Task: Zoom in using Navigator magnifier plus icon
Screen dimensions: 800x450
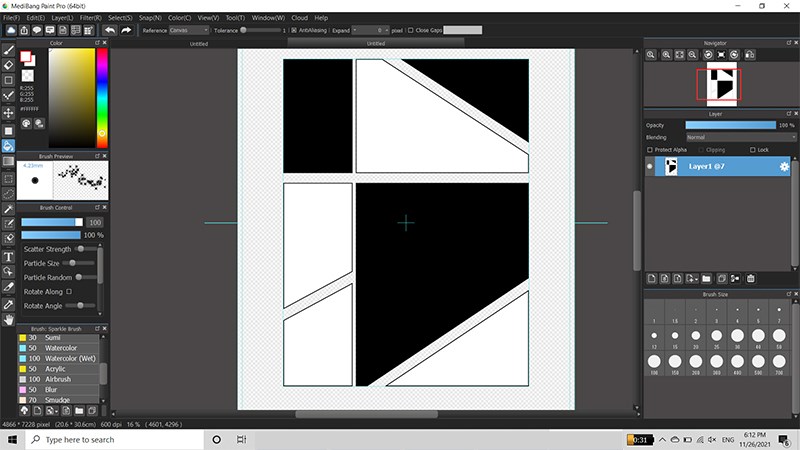Action: coord(666,55)
